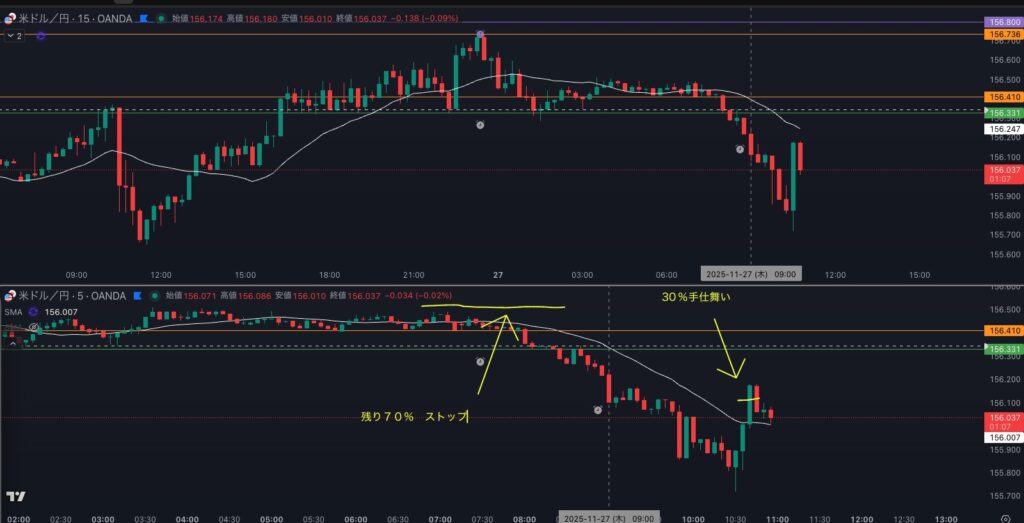Open the 米ドル/円 5 symbol title in lower chart
Viewport: 1024px width, 523px height.
72,296
